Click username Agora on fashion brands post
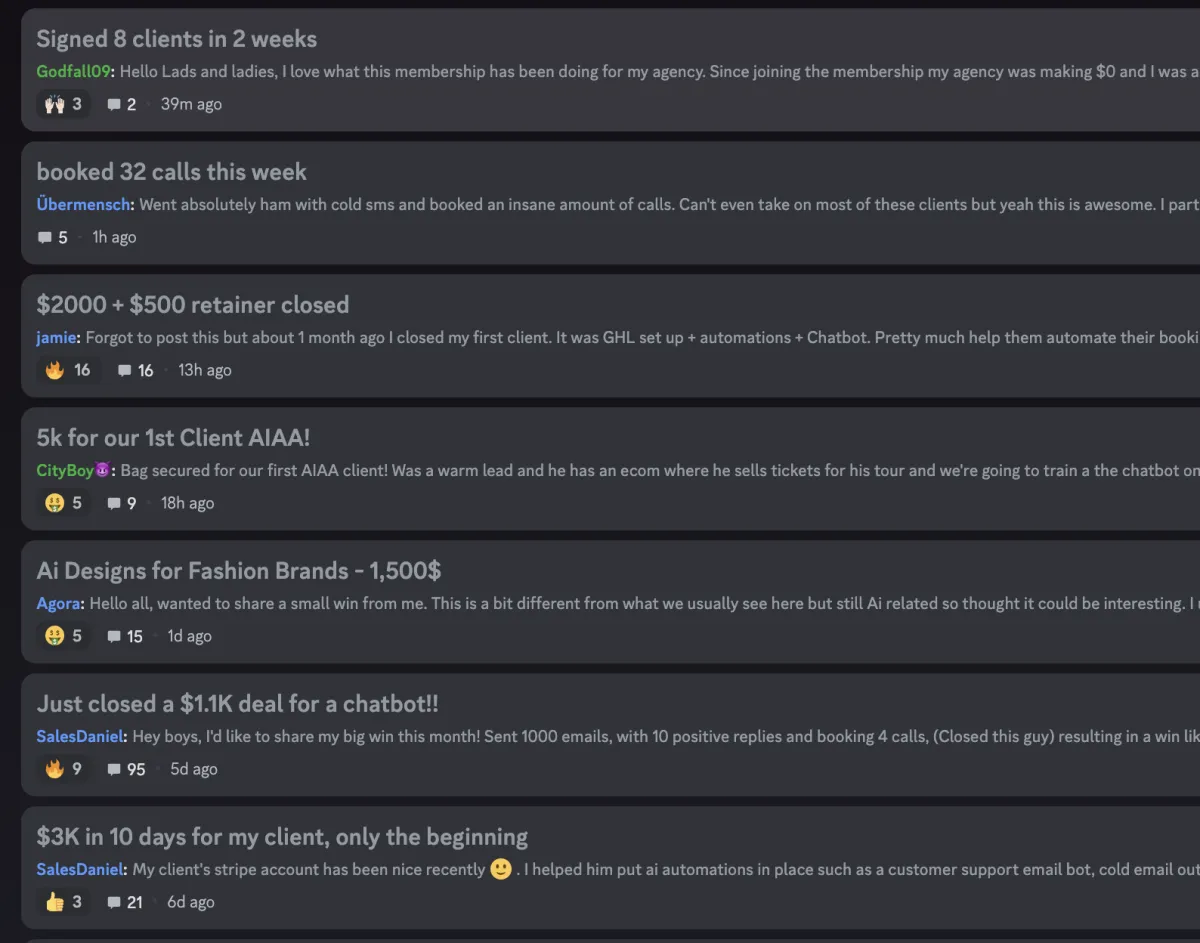 (61, 603)
